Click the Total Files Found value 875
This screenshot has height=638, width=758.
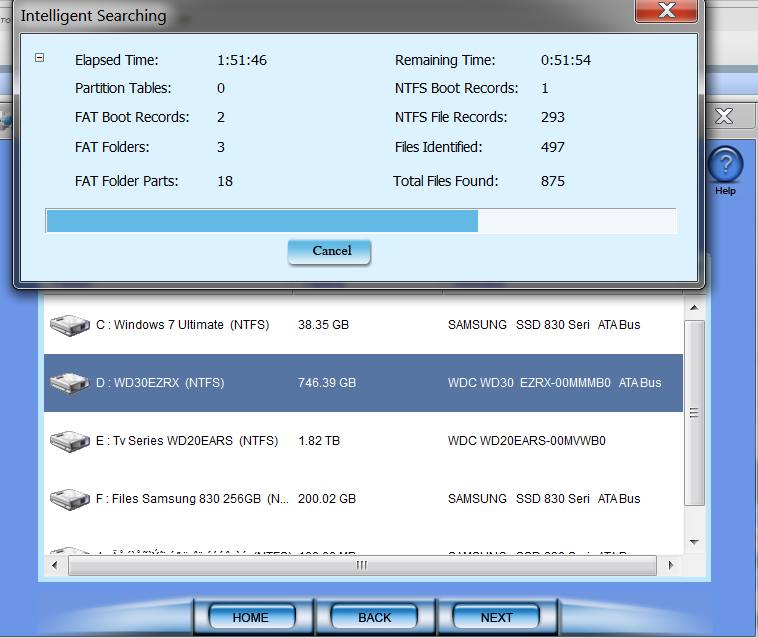point(553,181)
